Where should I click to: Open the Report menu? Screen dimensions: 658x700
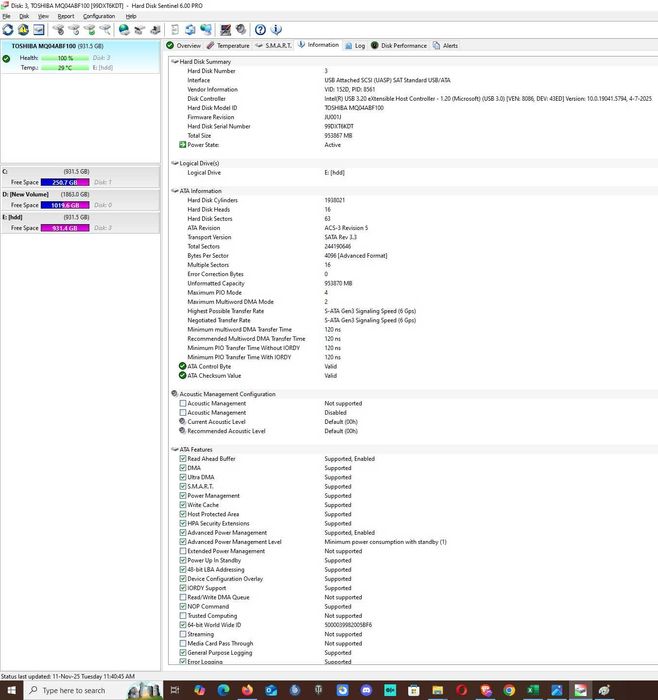tap(66, 16)
